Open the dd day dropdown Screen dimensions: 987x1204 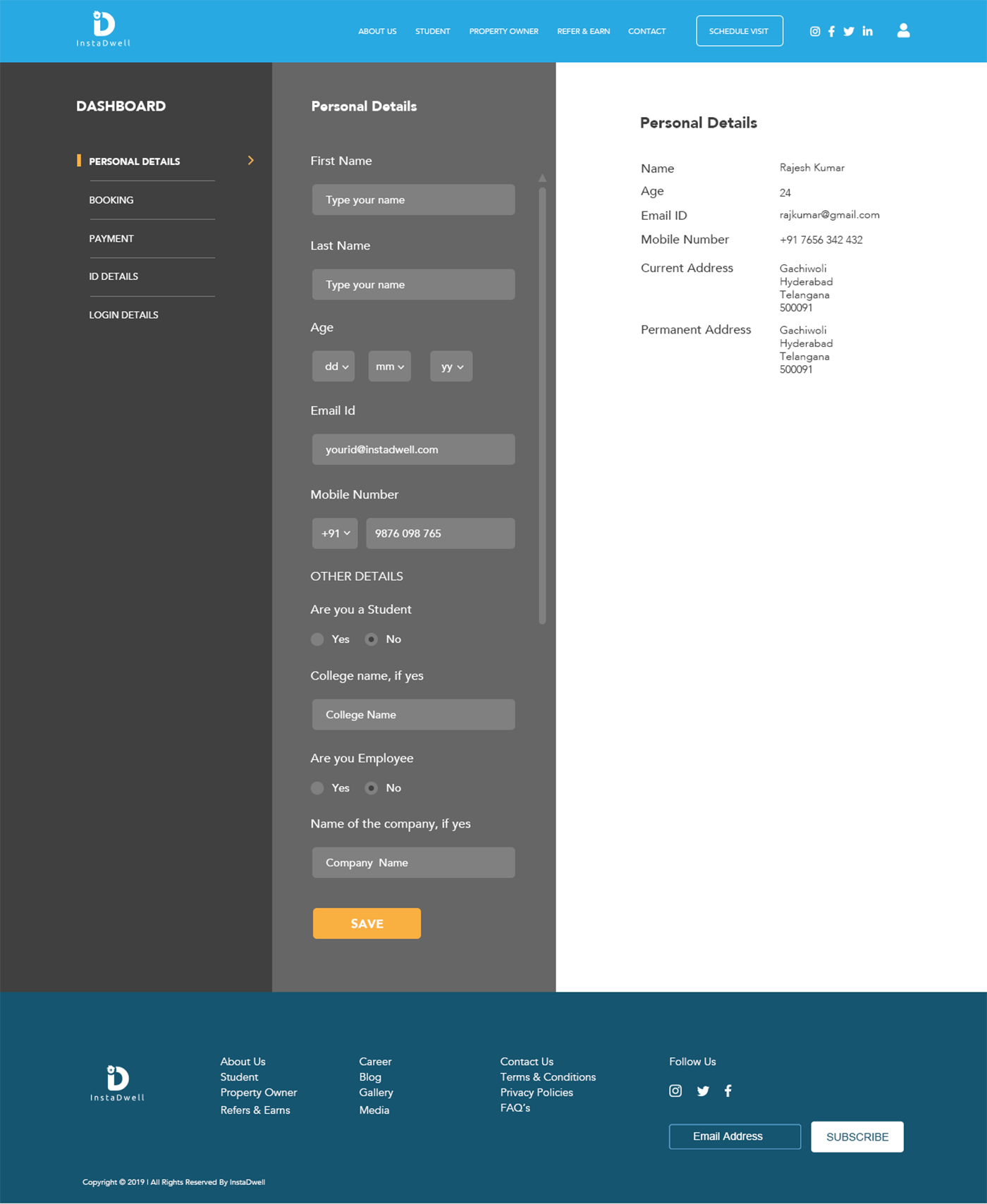point(333,367)
